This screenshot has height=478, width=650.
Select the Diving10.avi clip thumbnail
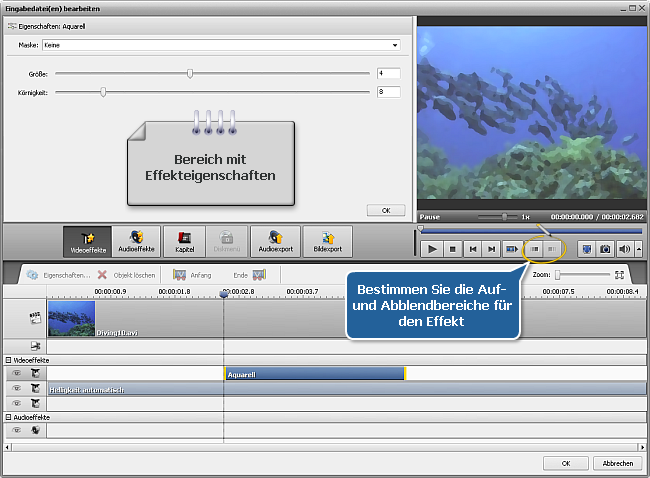[x=71, y=318]
